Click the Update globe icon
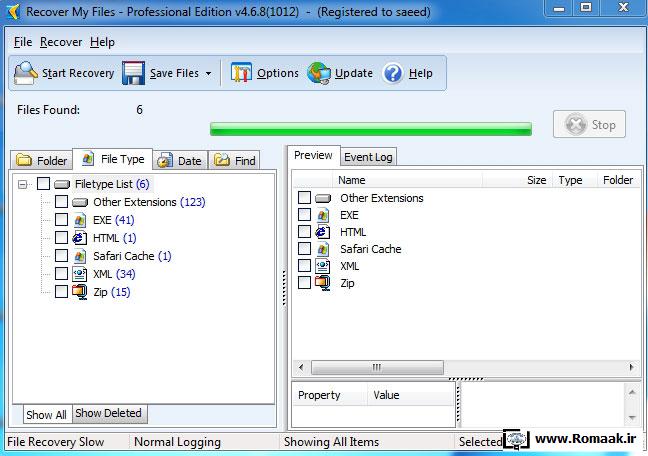The height and width of the screenshot is (456, 648). click(319, 73)
